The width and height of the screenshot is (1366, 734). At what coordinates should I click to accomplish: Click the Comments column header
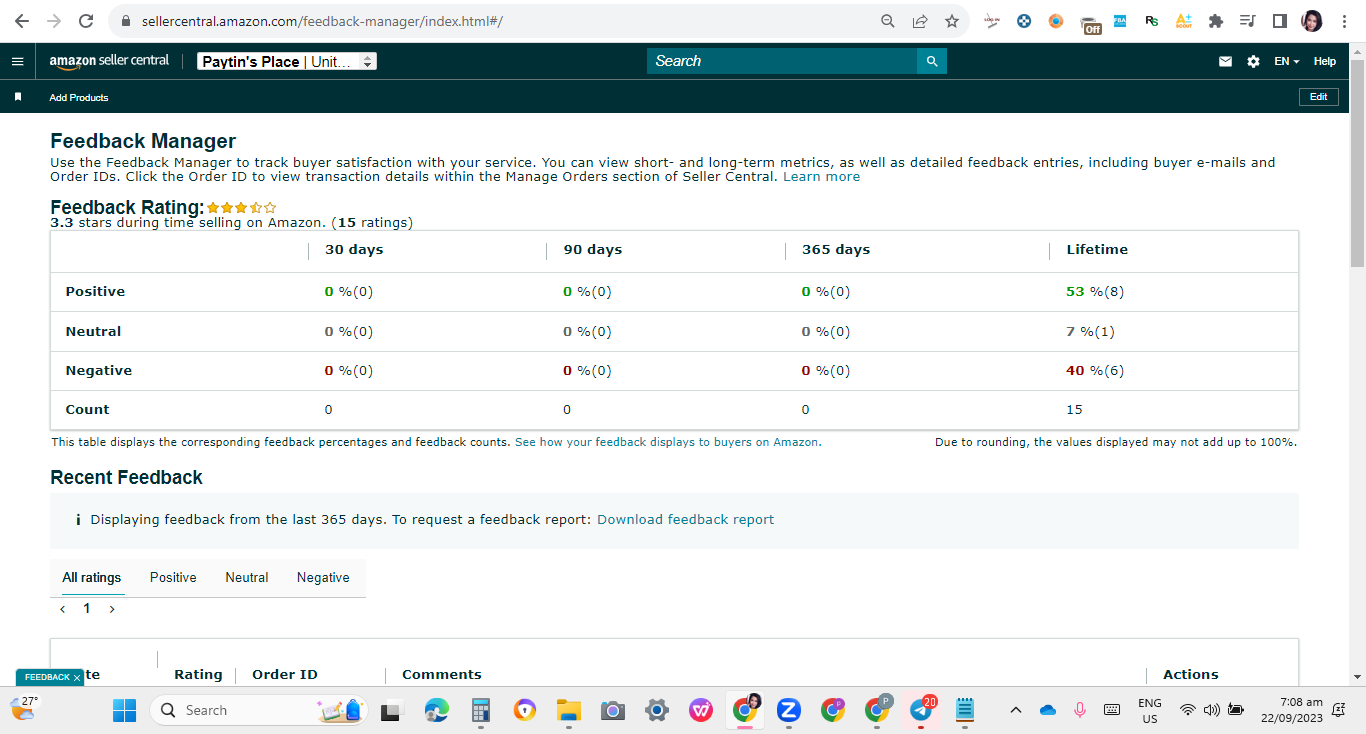(x=442, y=675)
